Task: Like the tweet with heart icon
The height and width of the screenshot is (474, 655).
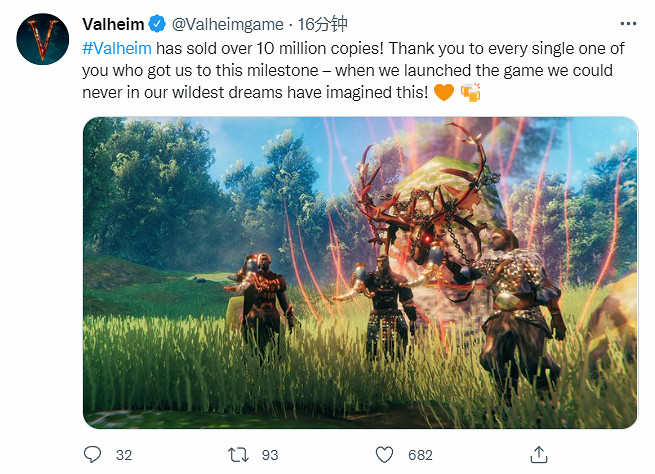Action: click(x=385, y=454)
